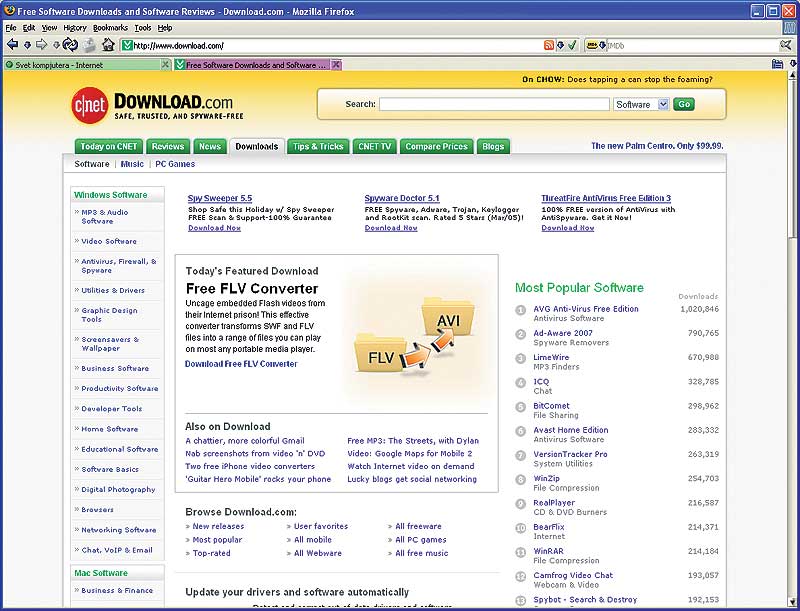
Task: Click the New releases browse link
Action: [x=218, y=526]
